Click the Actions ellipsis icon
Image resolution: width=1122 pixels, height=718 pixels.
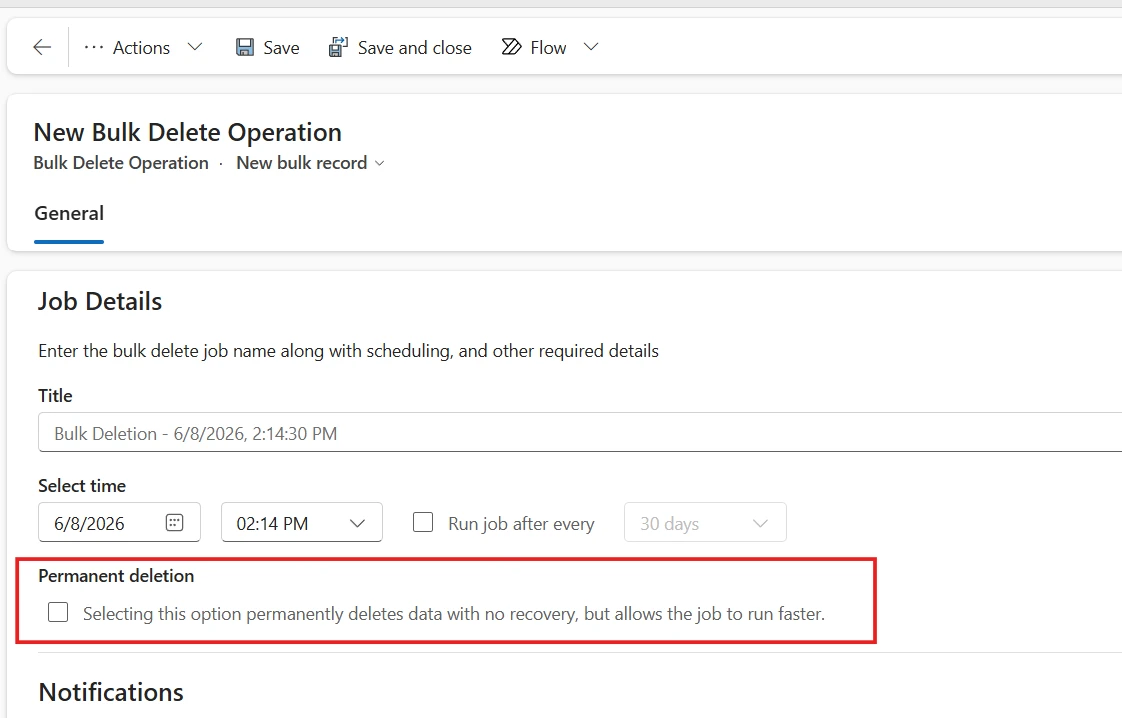pyautogui.click(x=94, y=47)
